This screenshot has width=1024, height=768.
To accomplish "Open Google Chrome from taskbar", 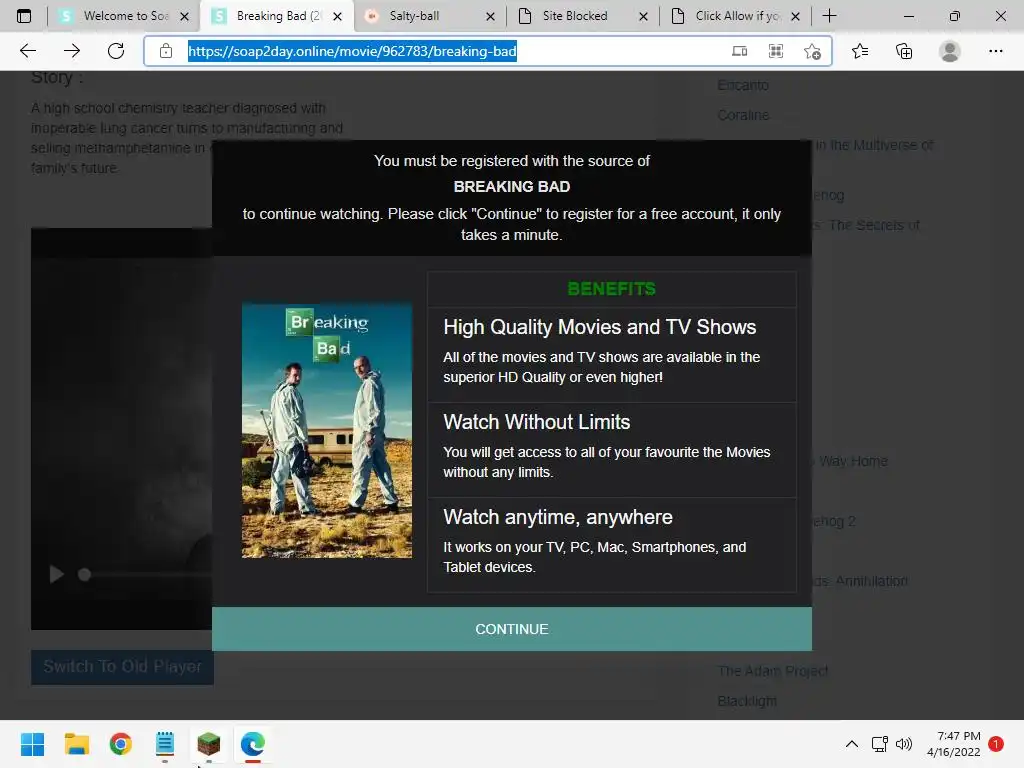I will [x=121, y=744].
